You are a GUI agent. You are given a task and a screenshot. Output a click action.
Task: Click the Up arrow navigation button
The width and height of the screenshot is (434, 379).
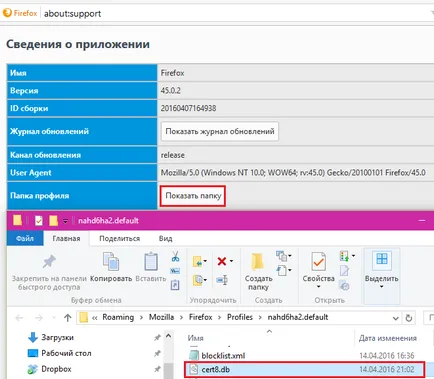coord(68,318)
